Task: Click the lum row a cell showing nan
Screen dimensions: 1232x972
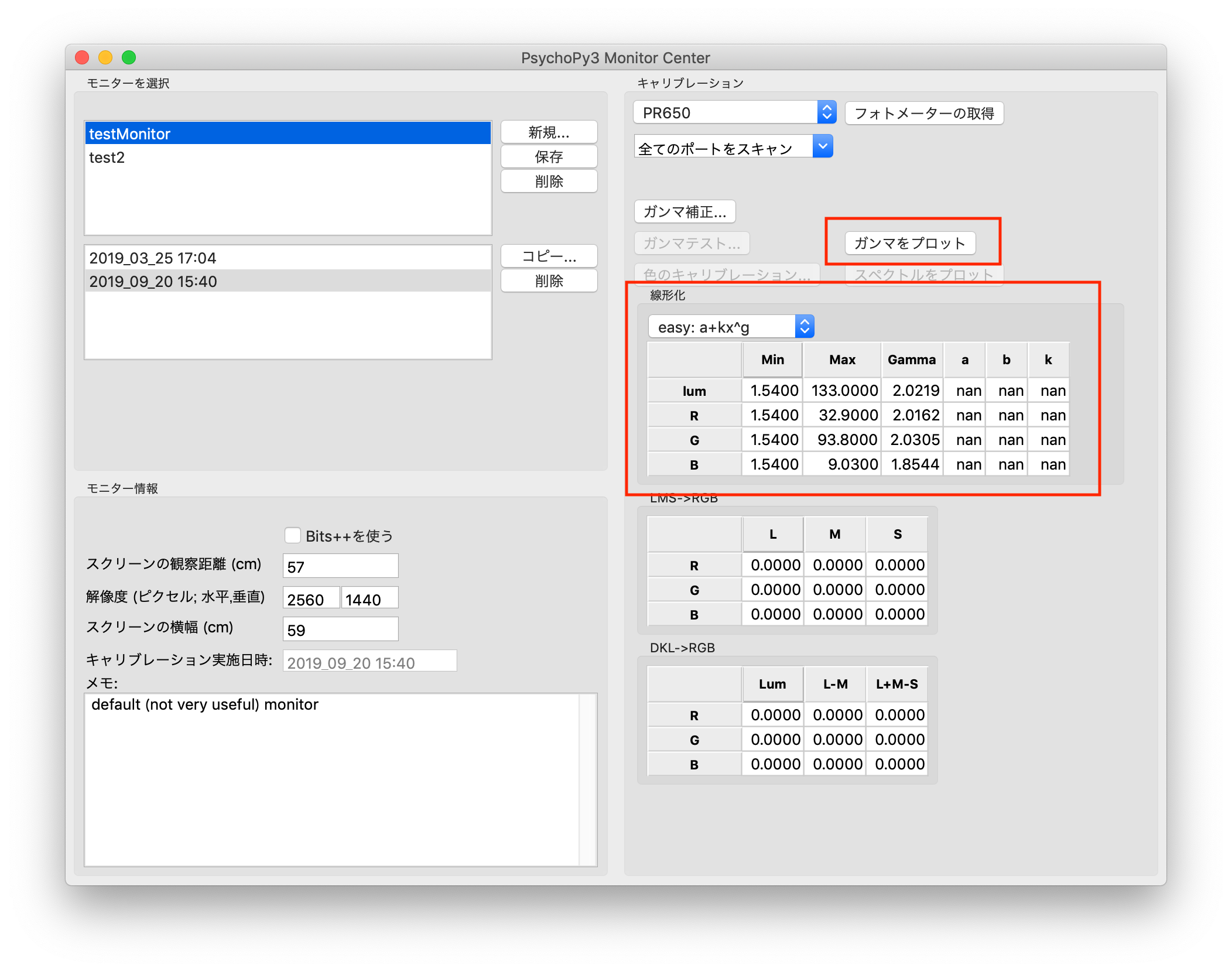Action: pos(964,391)
